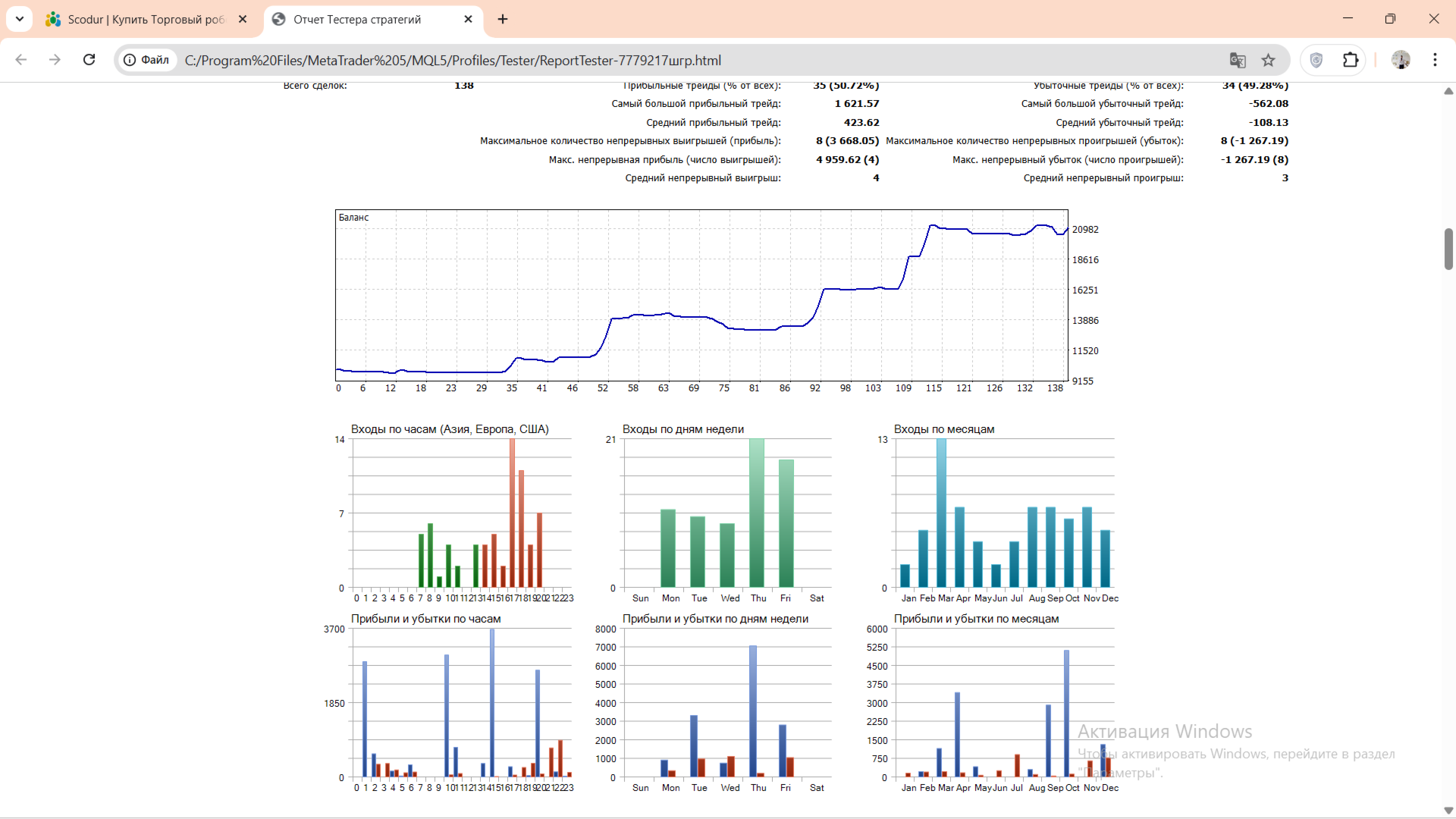Image resolution: width=1456 pixels, height=819 pixels.
Task: Select the Отчет Тестера стратегий tab
Action: point(356,19)
